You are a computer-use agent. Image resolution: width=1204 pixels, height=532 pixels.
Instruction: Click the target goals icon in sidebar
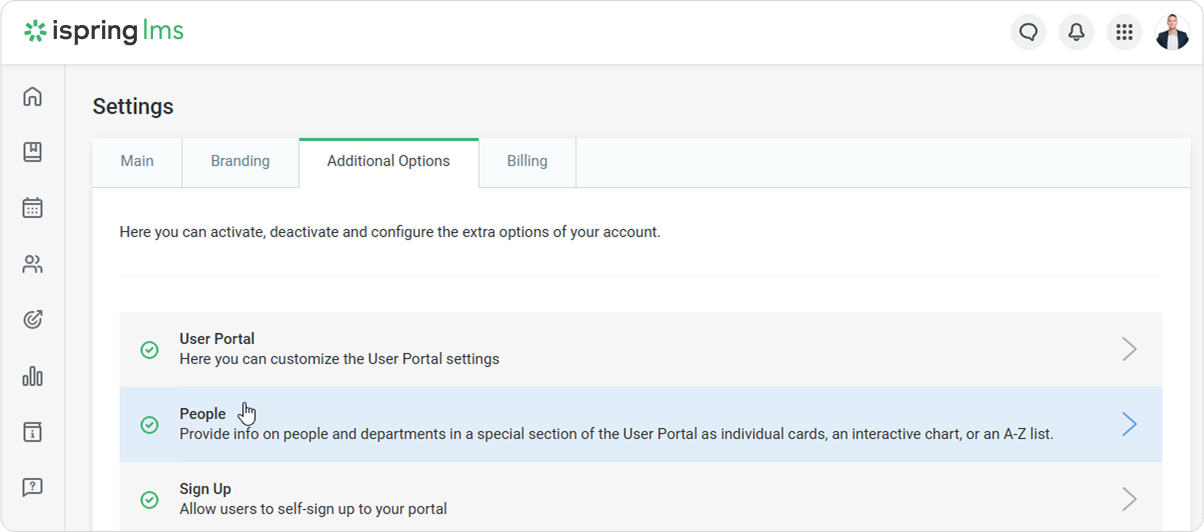33,320
